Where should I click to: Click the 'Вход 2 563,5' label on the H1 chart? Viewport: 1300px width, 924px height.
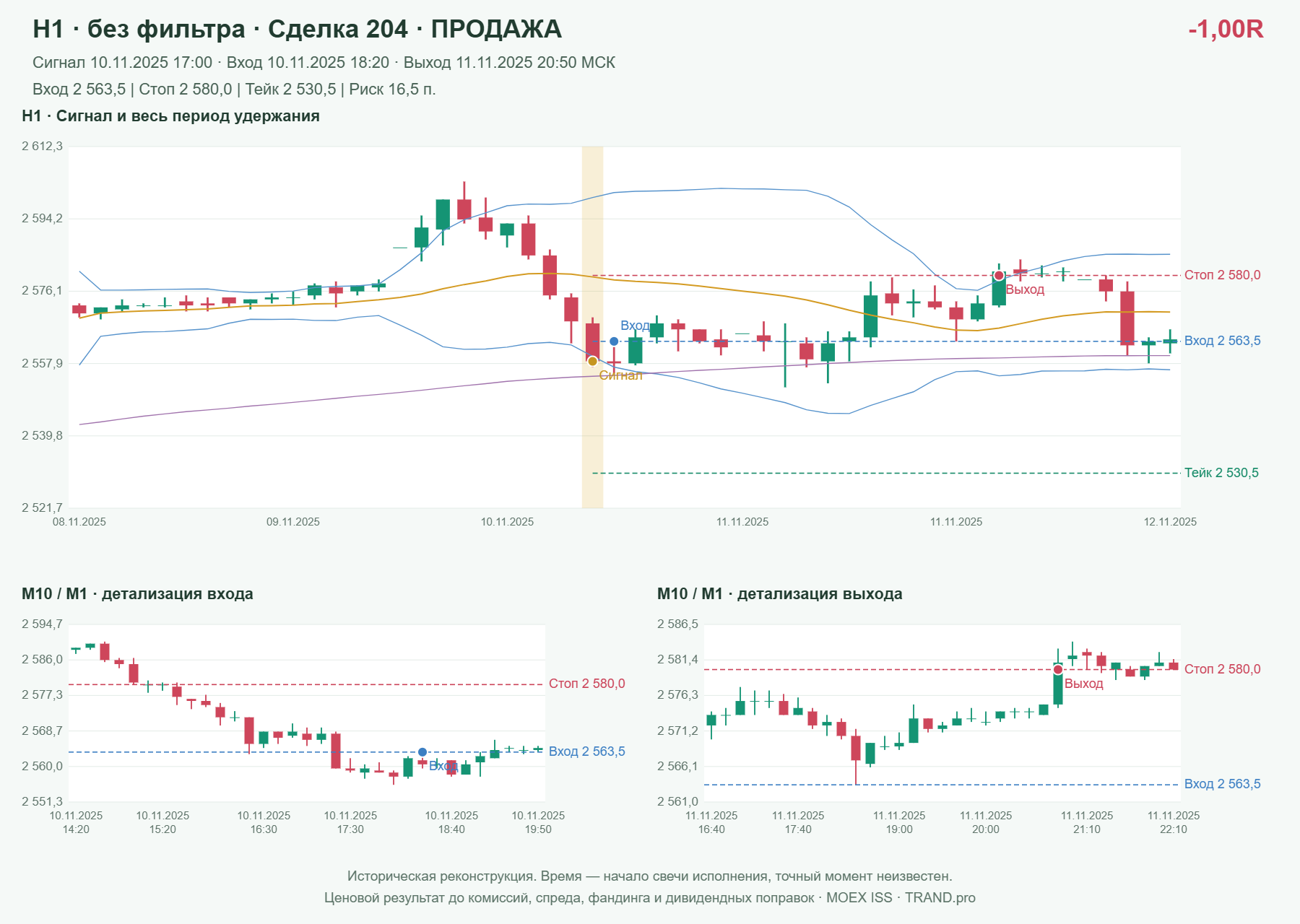click(1222, 341)
